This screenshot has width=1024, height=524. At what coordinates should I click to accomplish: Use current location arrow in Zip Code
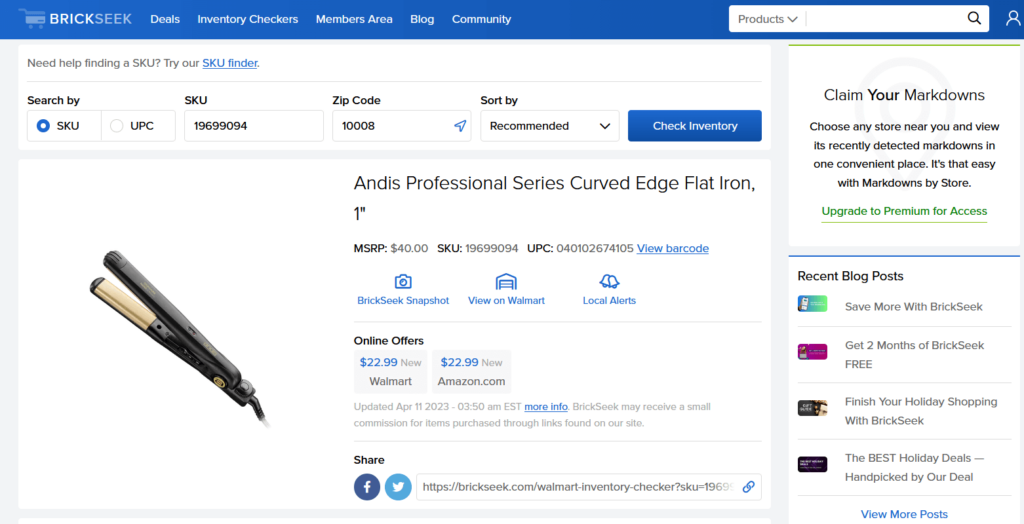point(460,126)
